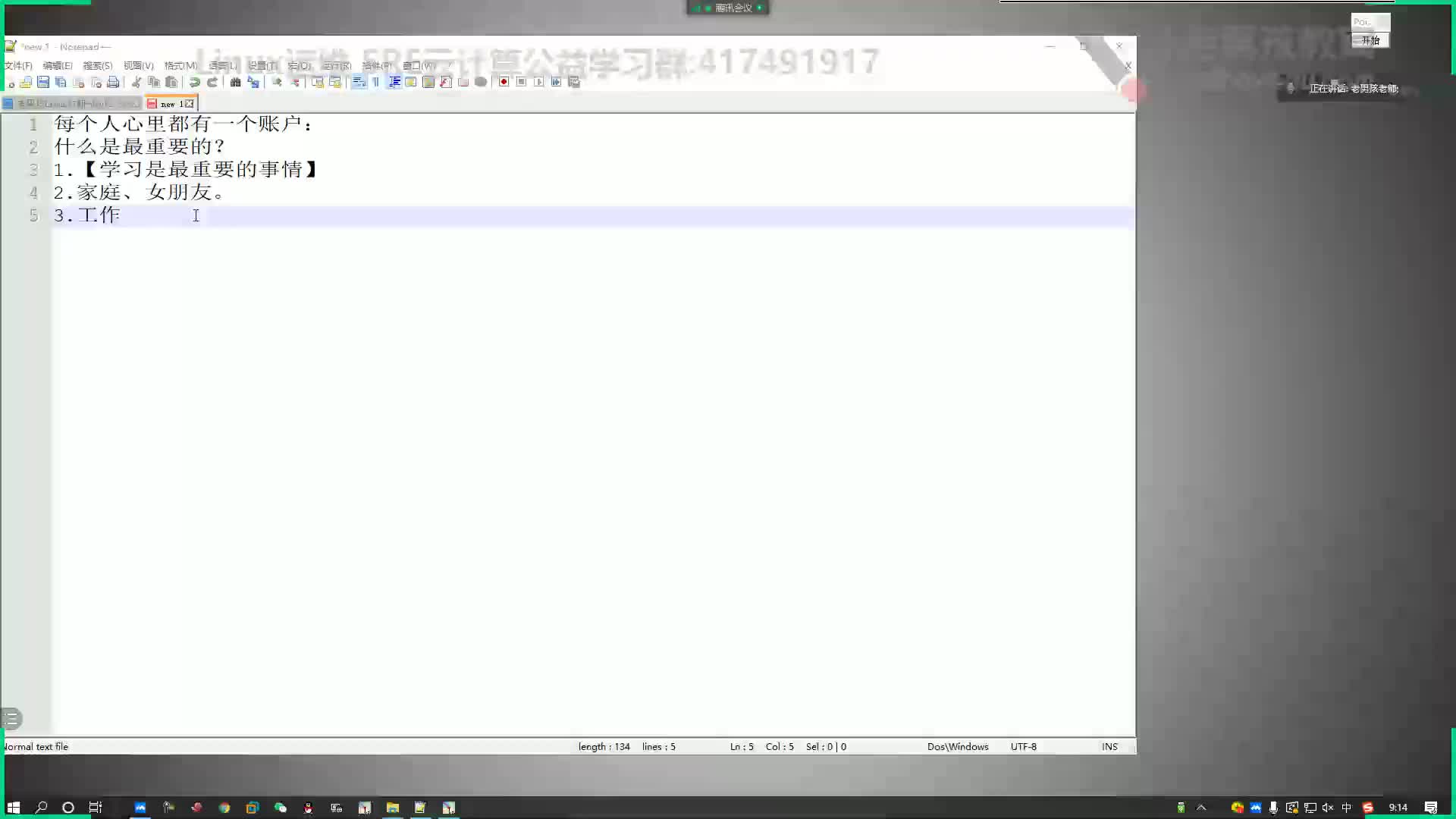Click the Open File icon in toolbar

click(x=28, y=82)
